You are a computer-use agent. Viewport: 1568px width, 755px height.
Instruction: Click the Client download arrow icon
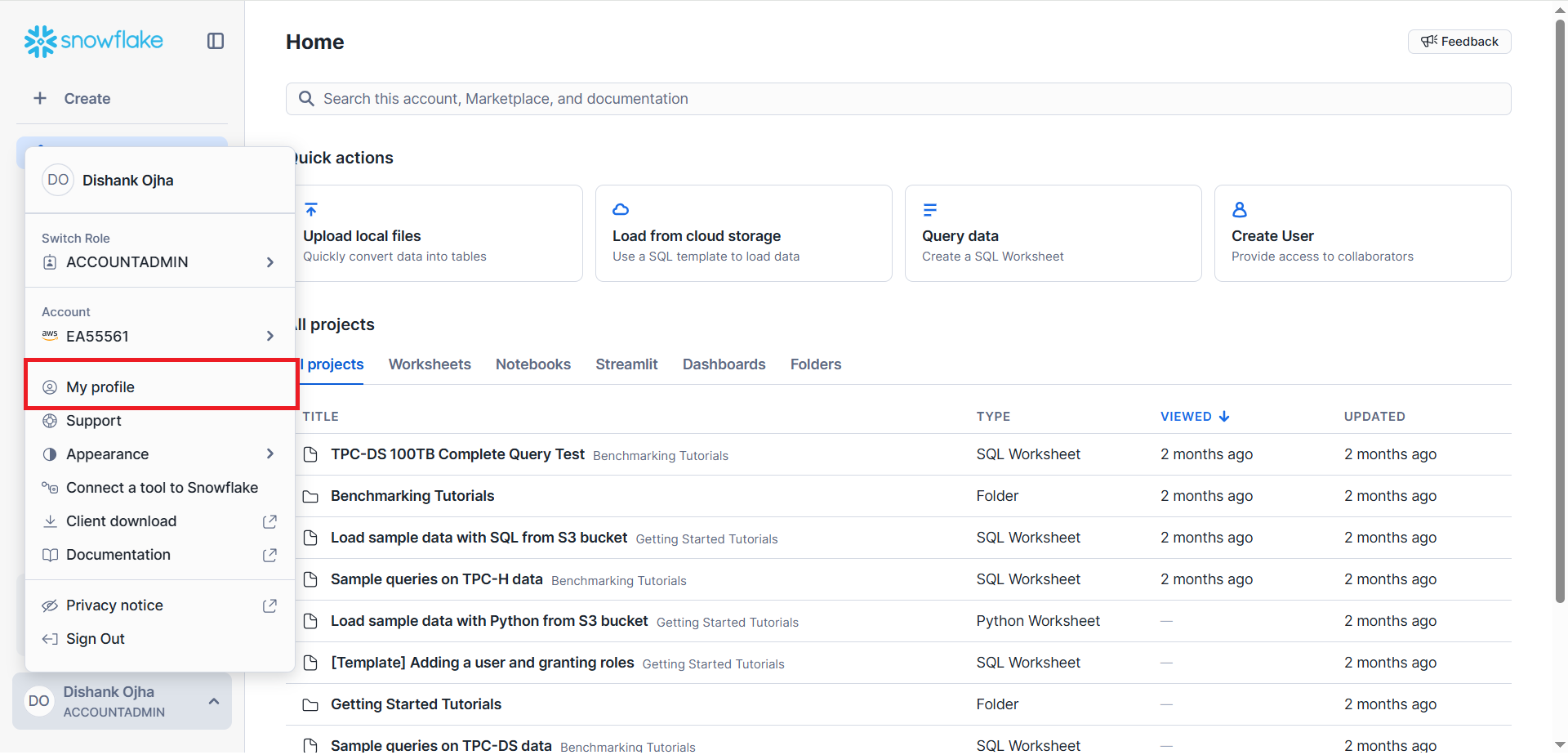click(x=50, y=521)
